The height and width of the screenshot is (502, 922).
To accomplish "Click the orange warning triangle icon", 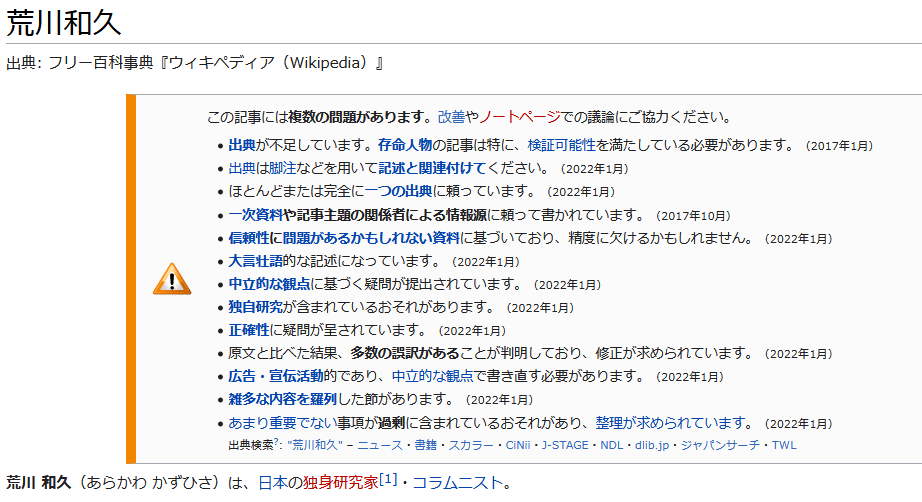I will (172, 279).
